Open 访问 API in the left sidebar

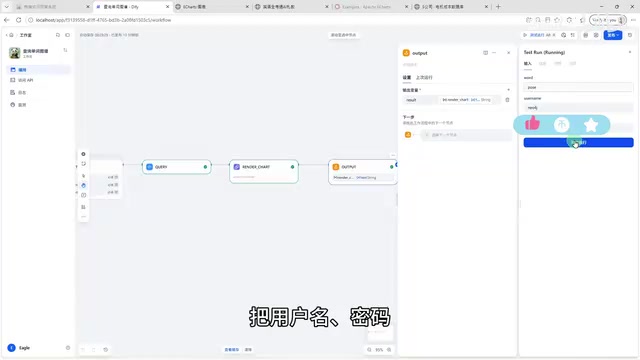pyautogui.click(x=38, y=80)
